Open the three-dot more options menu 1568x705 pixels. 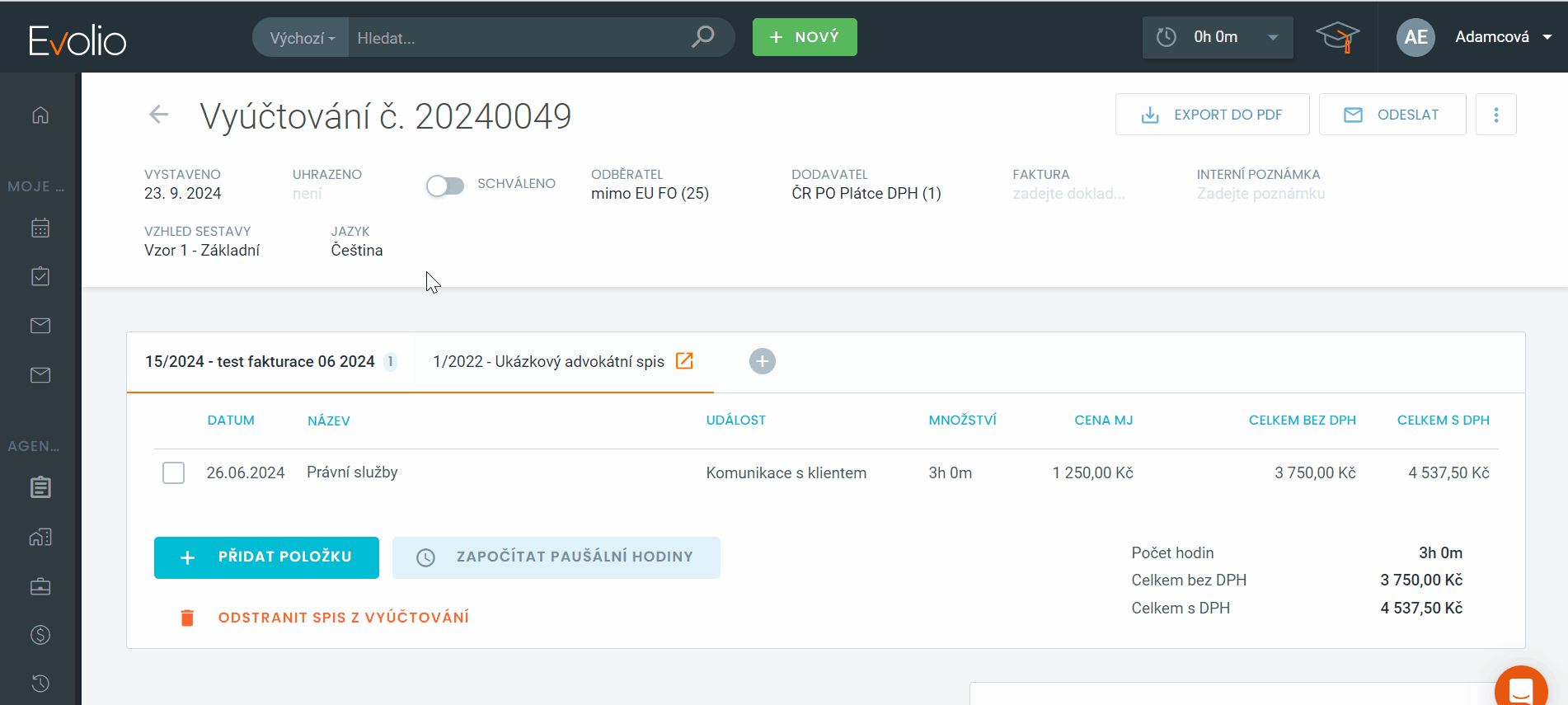(x=1495, y=115)
